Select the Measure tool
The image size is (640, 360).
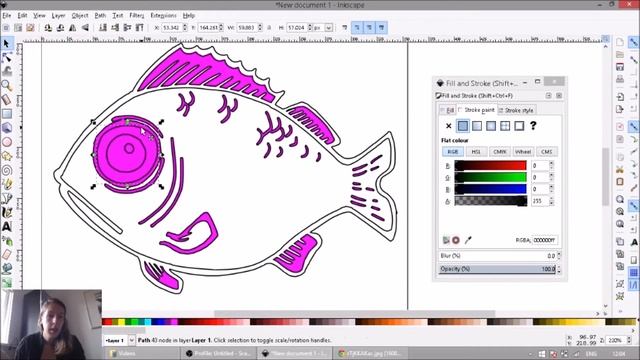(7, 99)
